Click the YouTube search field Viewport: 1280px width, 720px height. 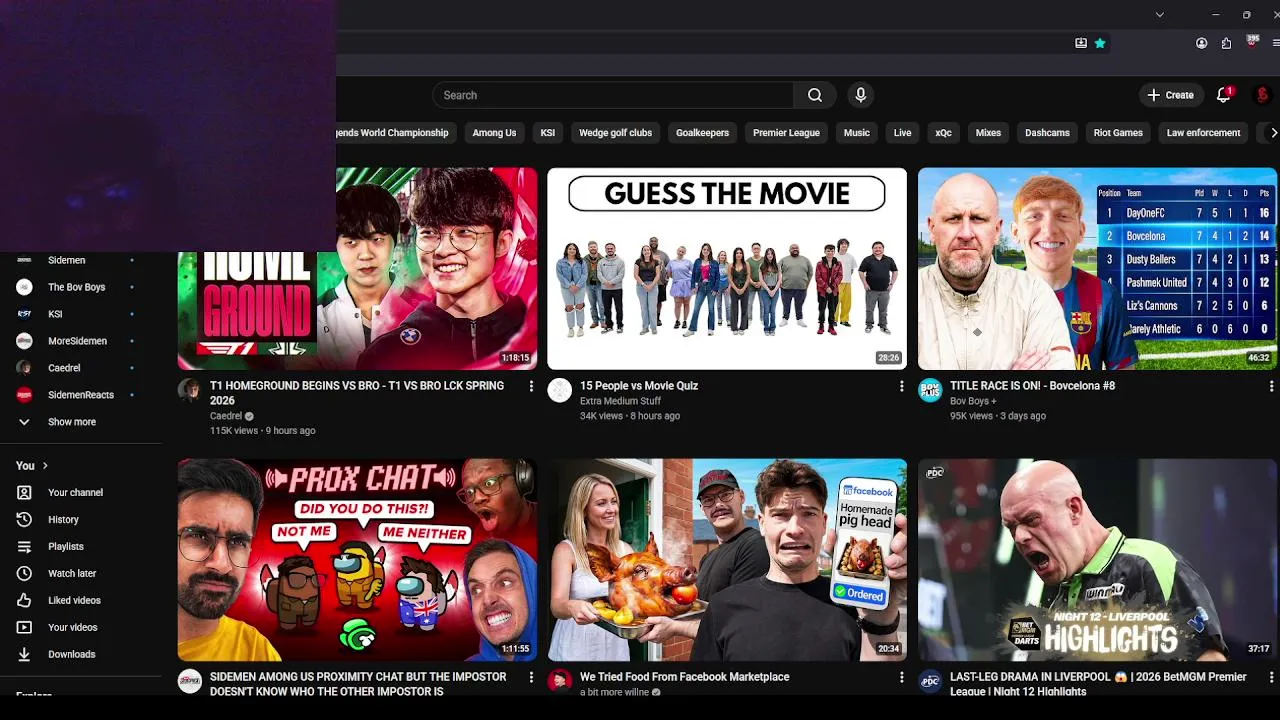613,95
